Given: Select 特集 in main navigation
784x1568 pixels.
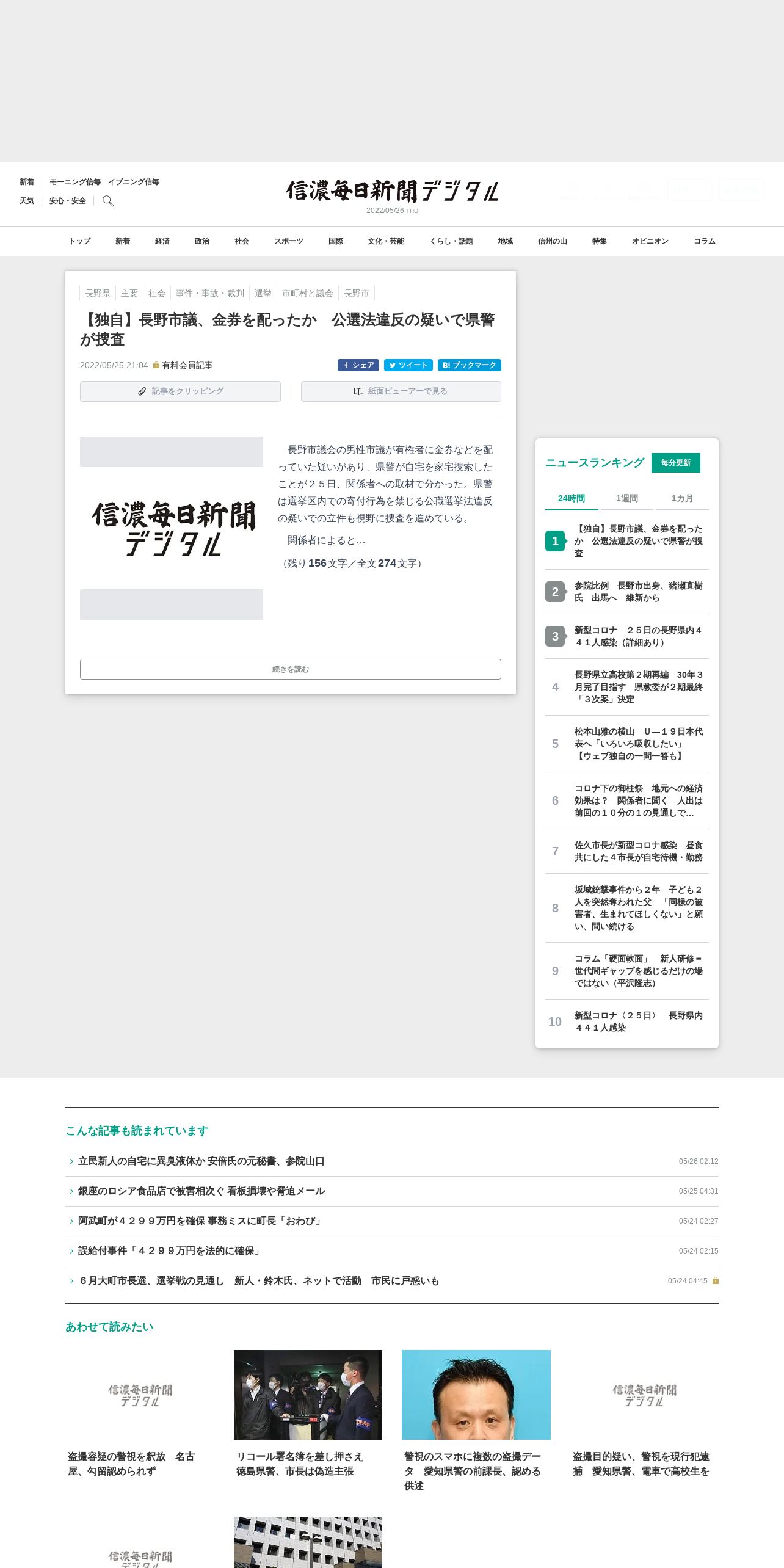Looking at the screenshot, I should (600, 241).
